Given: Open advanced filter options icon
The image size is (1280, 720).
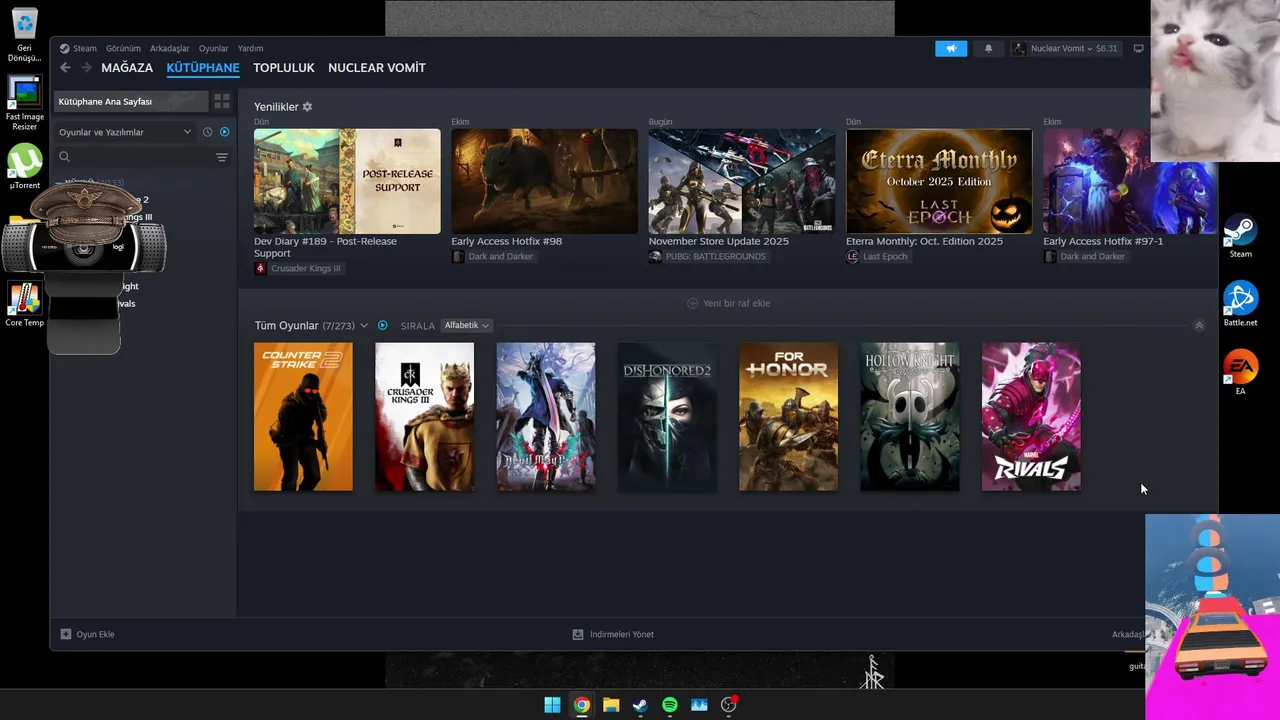Looking at the screenshot, I should [222, 157].
